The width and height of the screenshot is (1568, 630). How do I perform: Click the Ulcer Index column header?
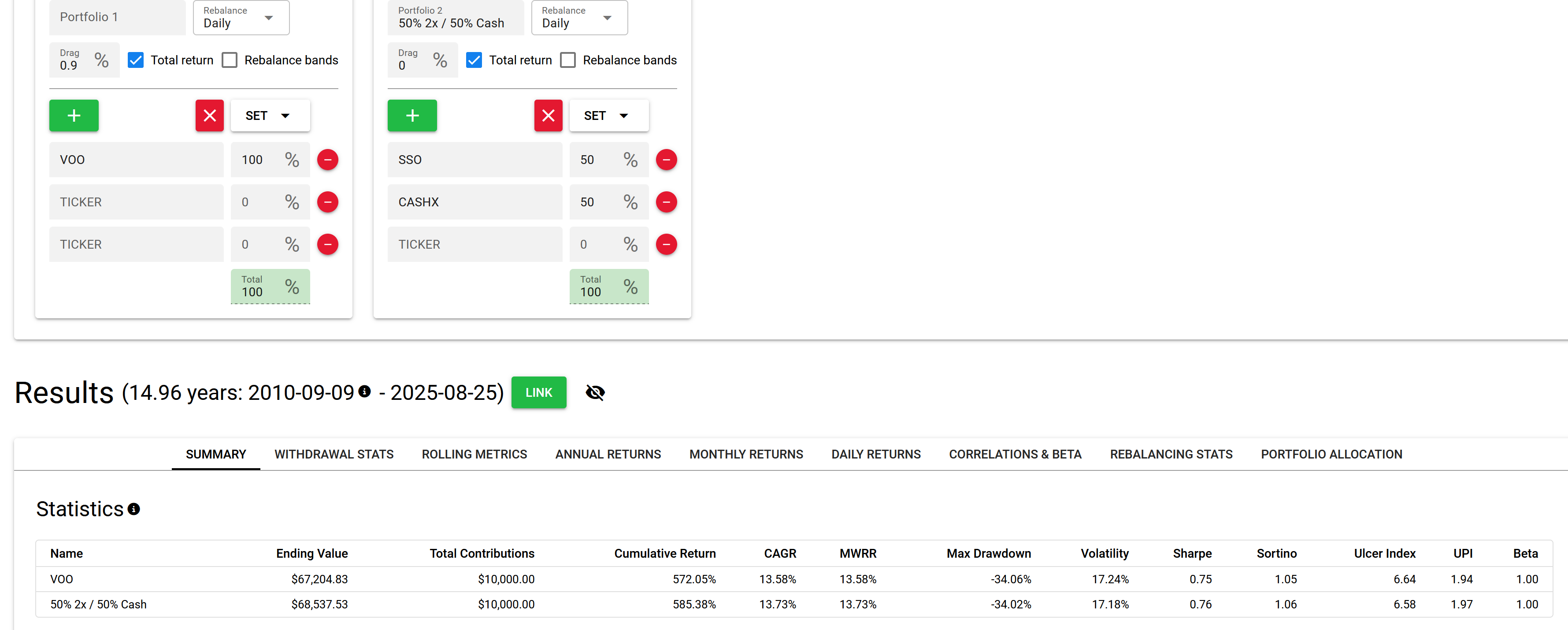1384,553
